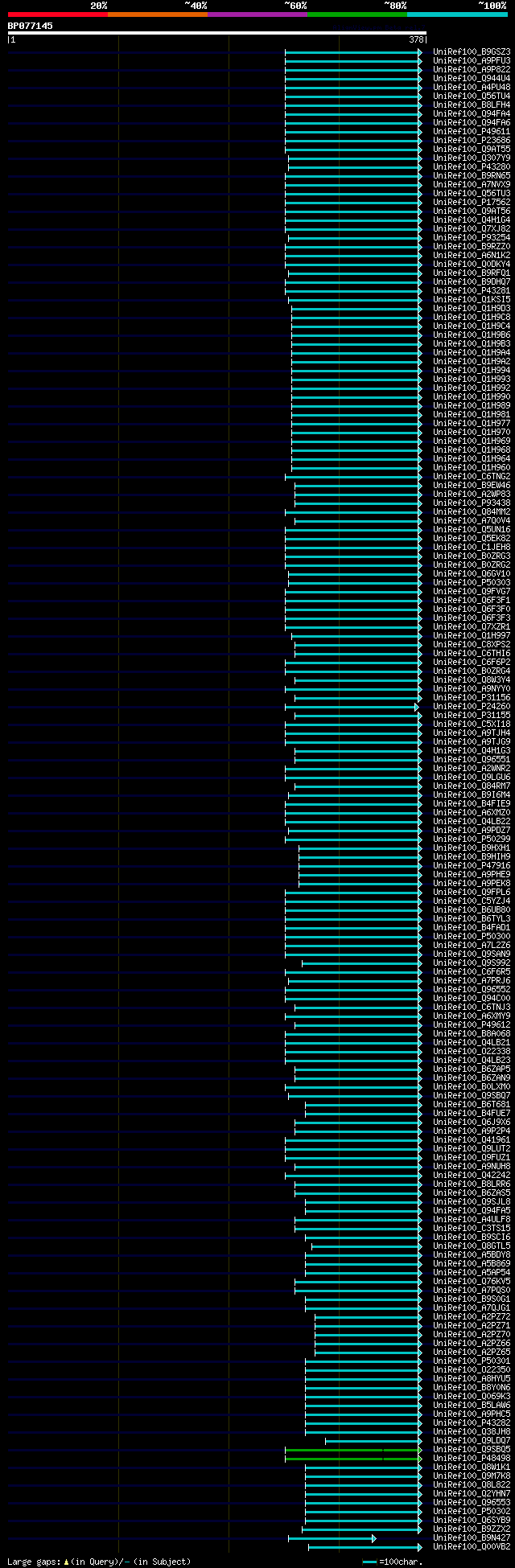Open hit UniRef100_P47916
This screenshot has height=1568, width=515.
(x=472, y=865)
